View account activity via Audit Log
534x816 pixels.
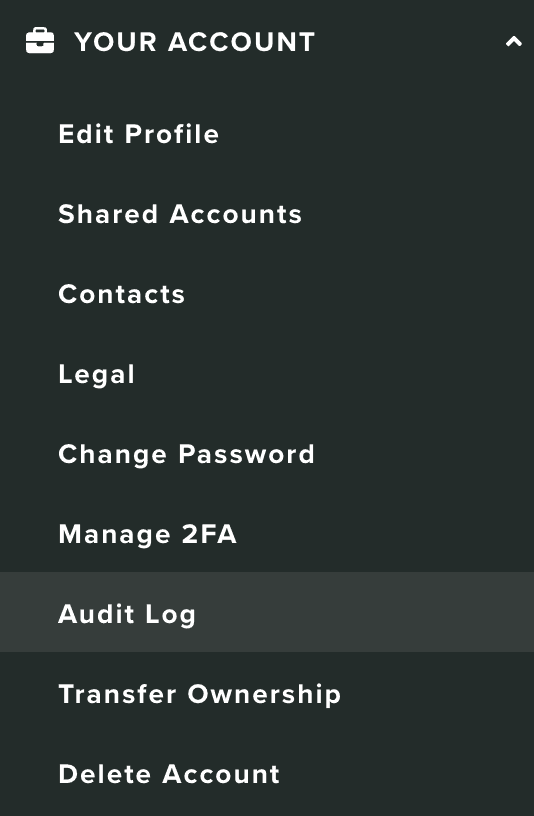pyautogui.click(x=267, y=612)
